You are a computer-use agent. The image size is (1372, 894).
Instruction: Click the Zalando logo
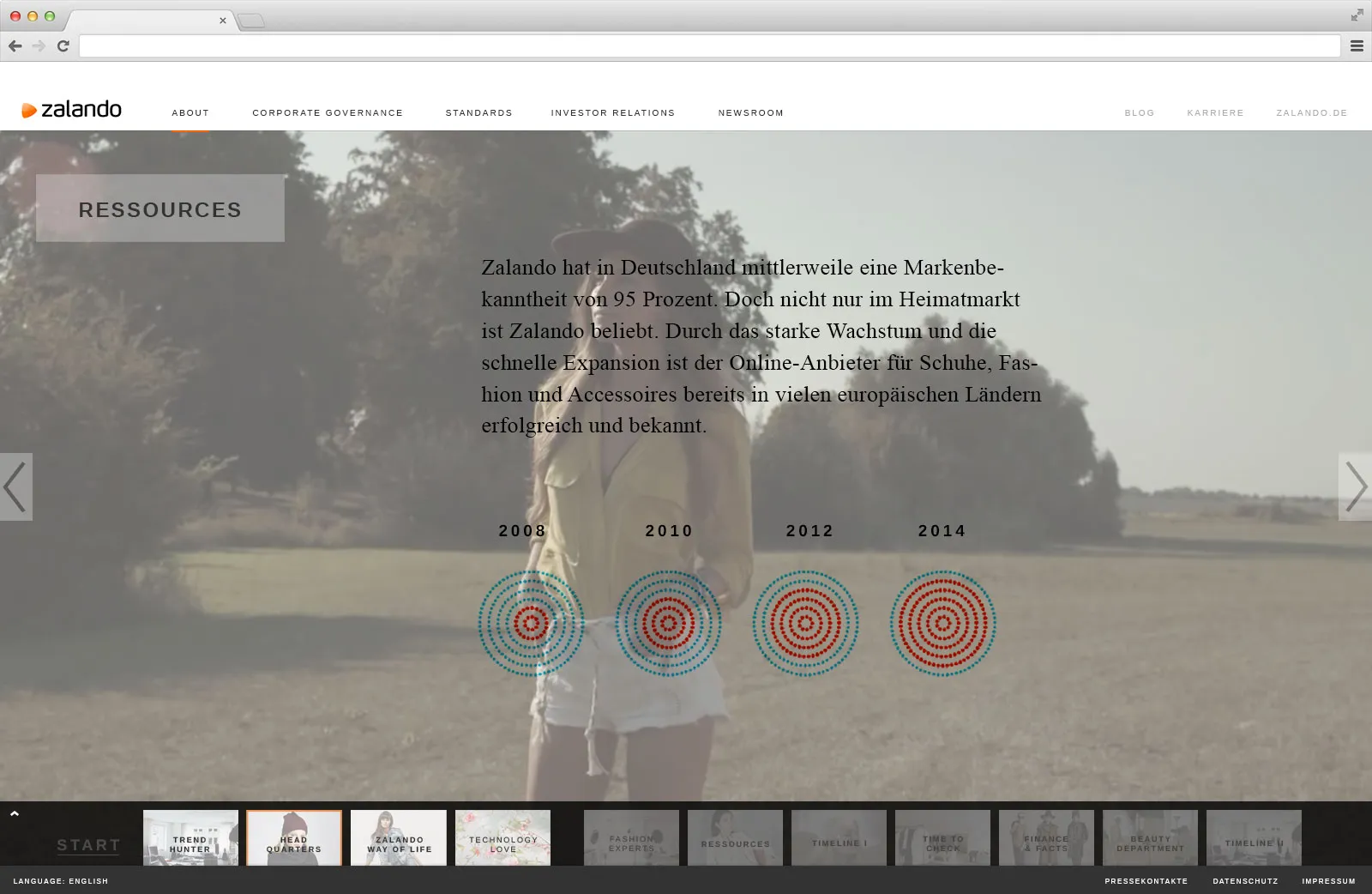[72, 109]
